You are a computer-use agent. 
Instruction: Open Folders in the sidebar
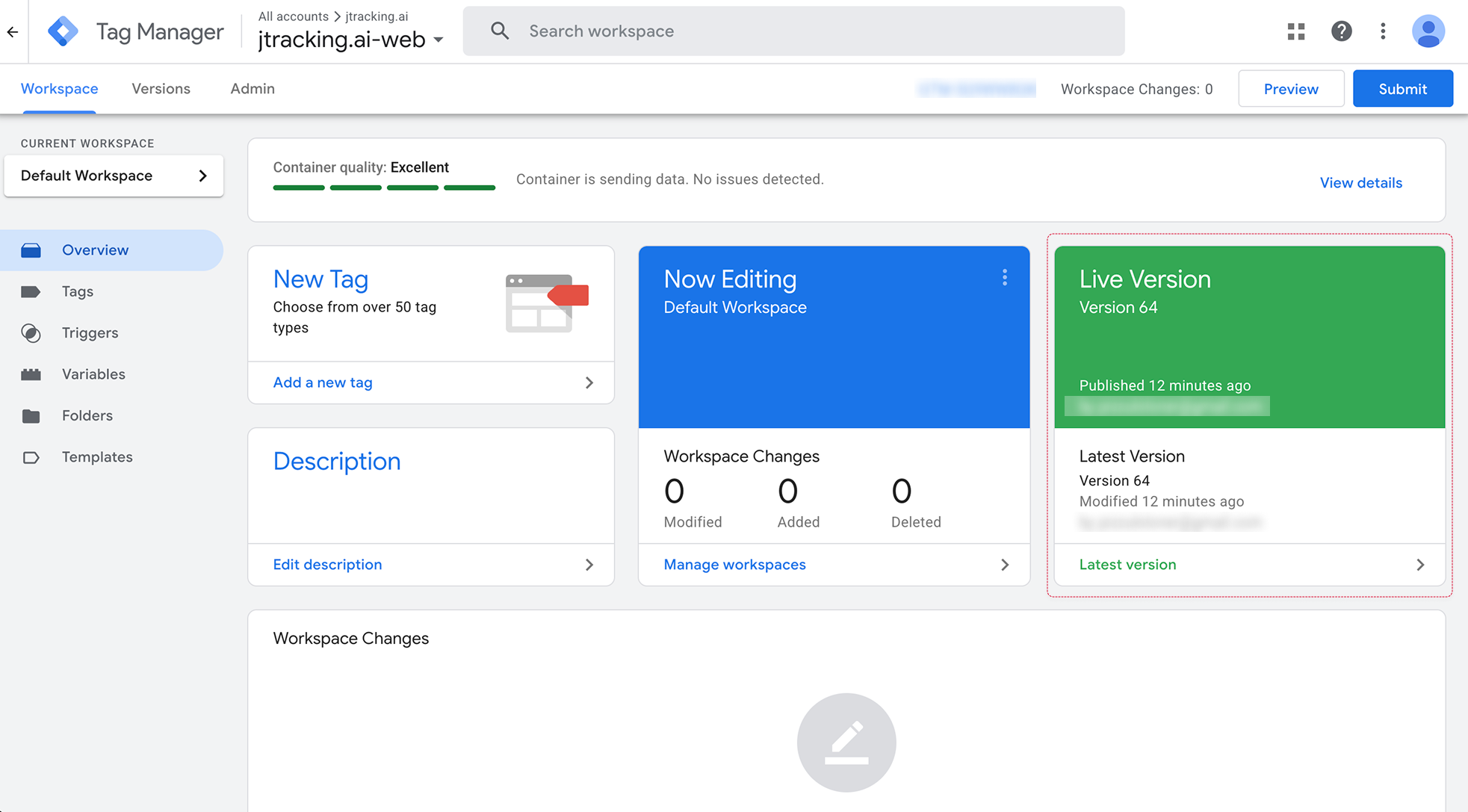87,416
